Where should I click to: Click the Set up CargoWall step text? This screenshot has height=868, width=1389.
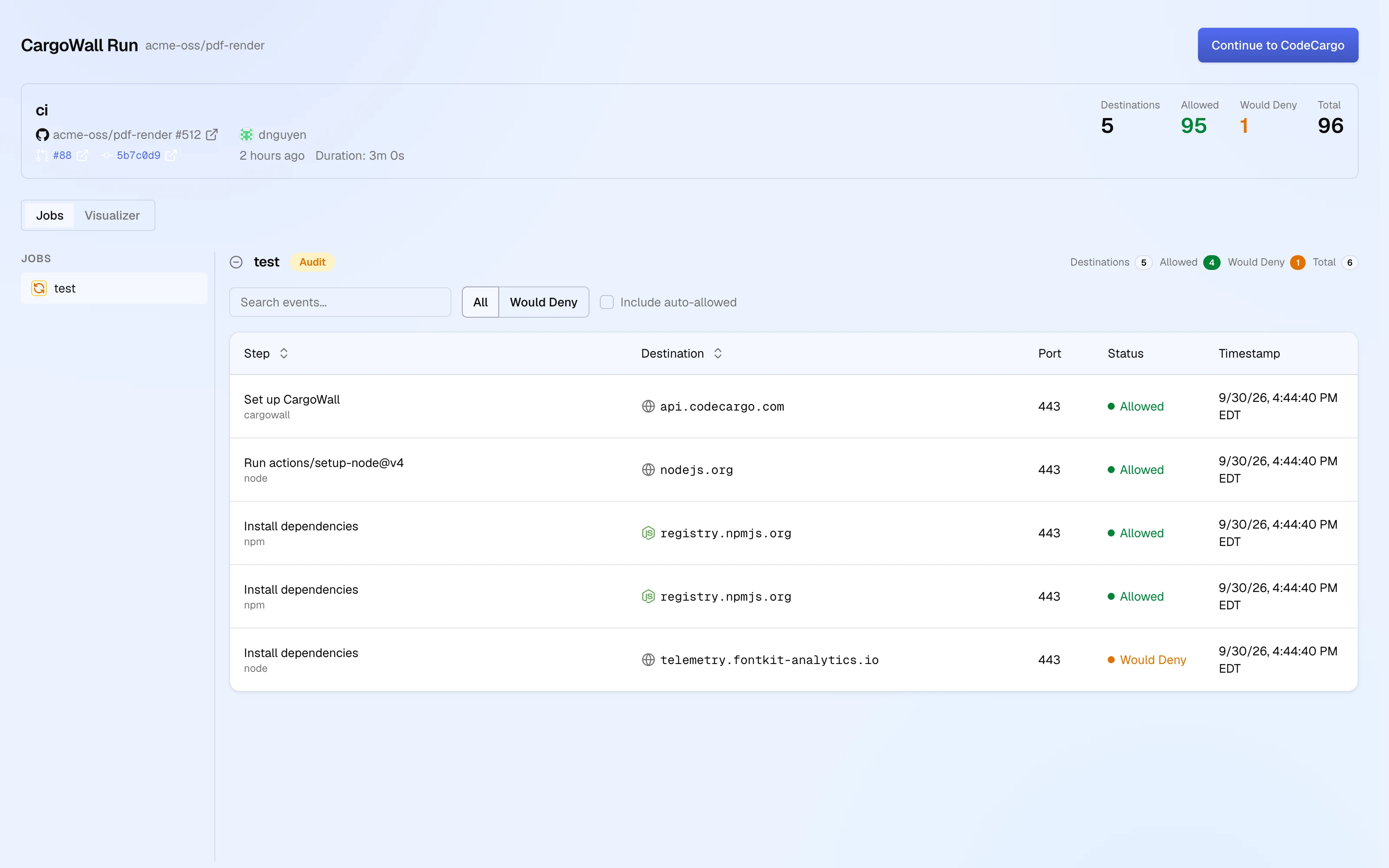pos(292,400)
